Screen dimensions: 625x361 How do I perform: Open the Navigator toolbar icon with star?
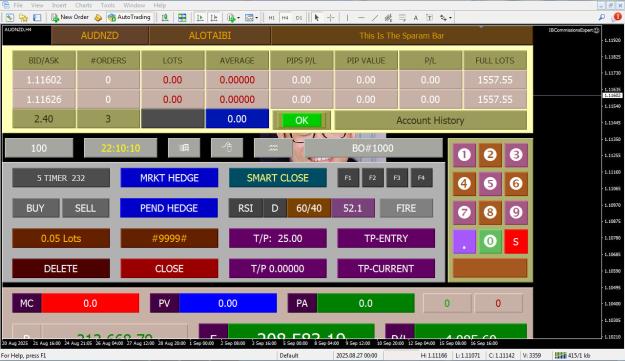pos(24,18)
